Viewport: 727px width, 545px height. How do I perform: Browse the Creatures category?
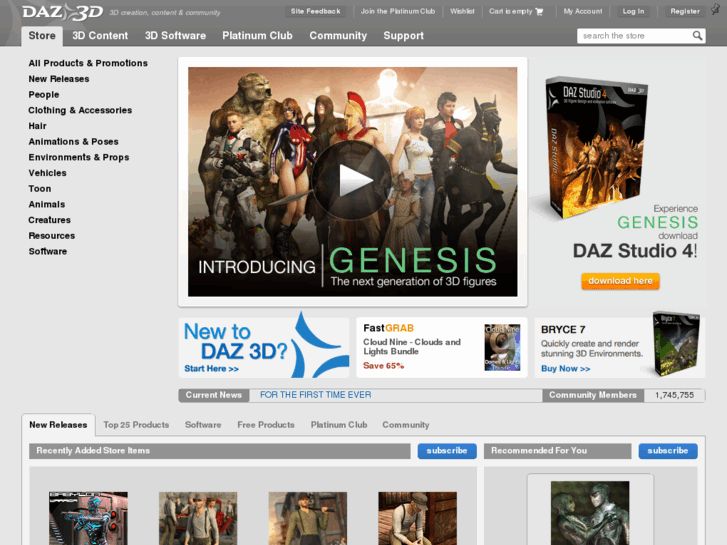pyautogui.click(x=50, y=220)
